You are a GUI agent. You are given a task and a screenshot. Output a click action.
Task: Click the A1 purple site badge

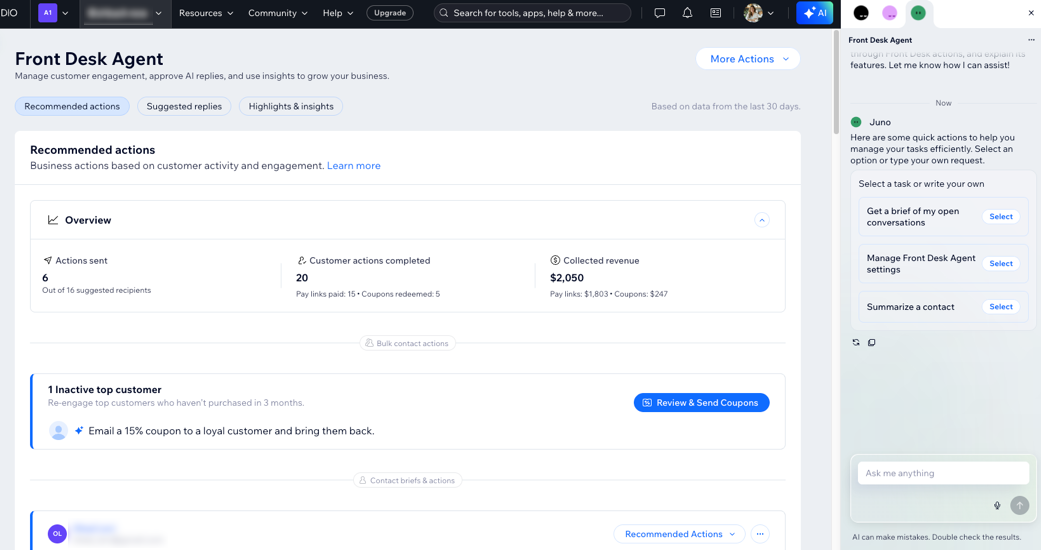(x=48, y=13)
